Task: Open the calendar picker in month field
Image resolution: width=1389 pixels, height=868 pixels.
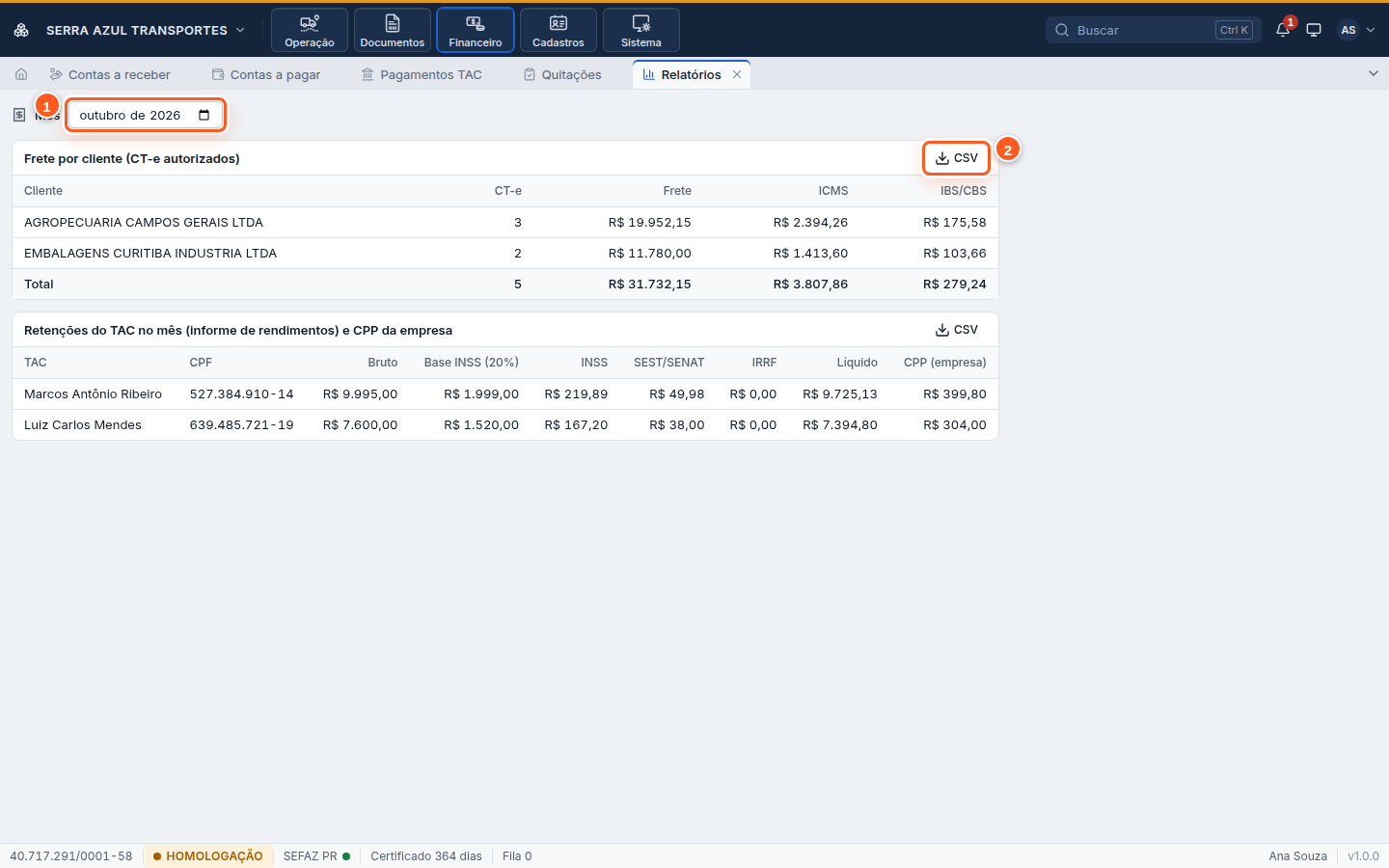Action: point(204,115)
